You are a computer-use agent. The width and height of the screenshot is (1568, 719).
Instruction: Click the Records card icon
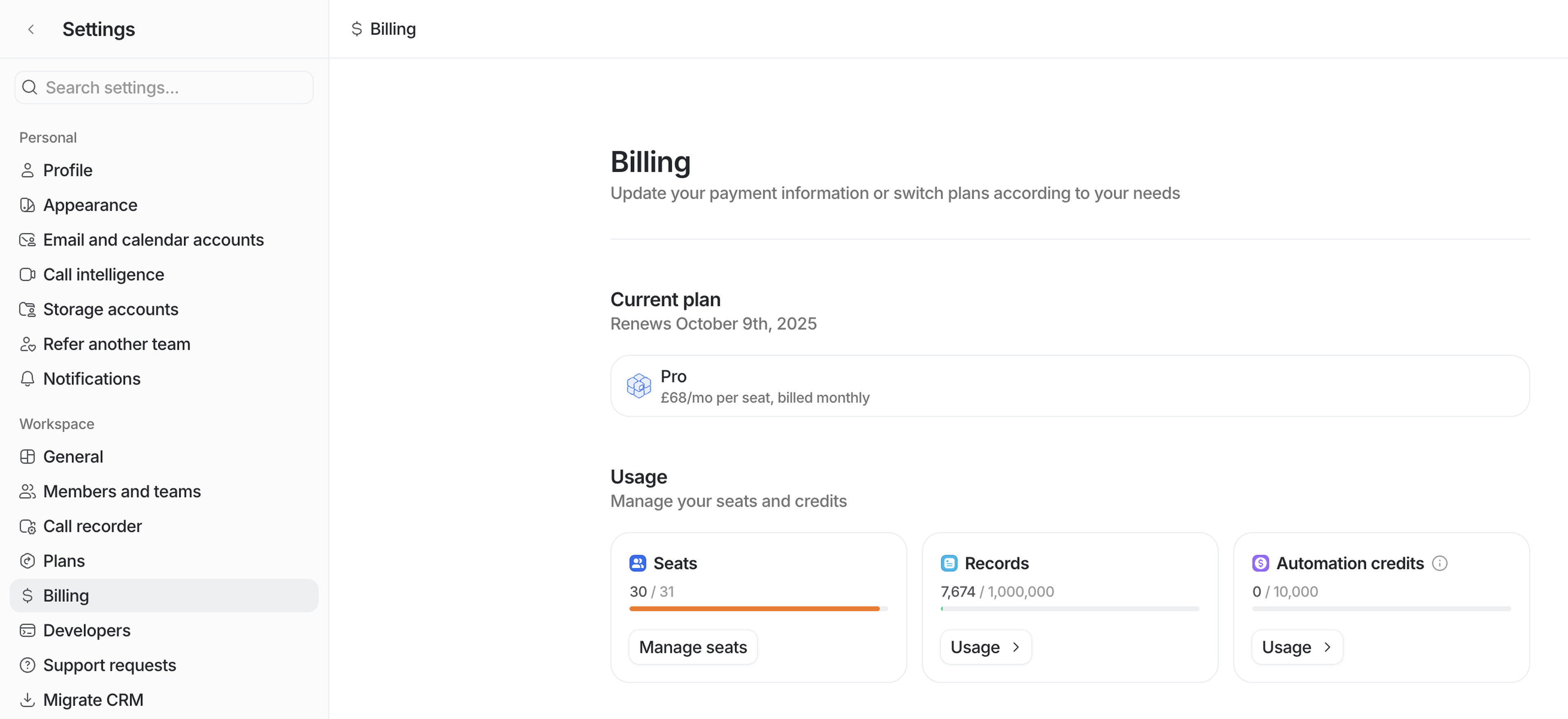[x=949, y=563]
